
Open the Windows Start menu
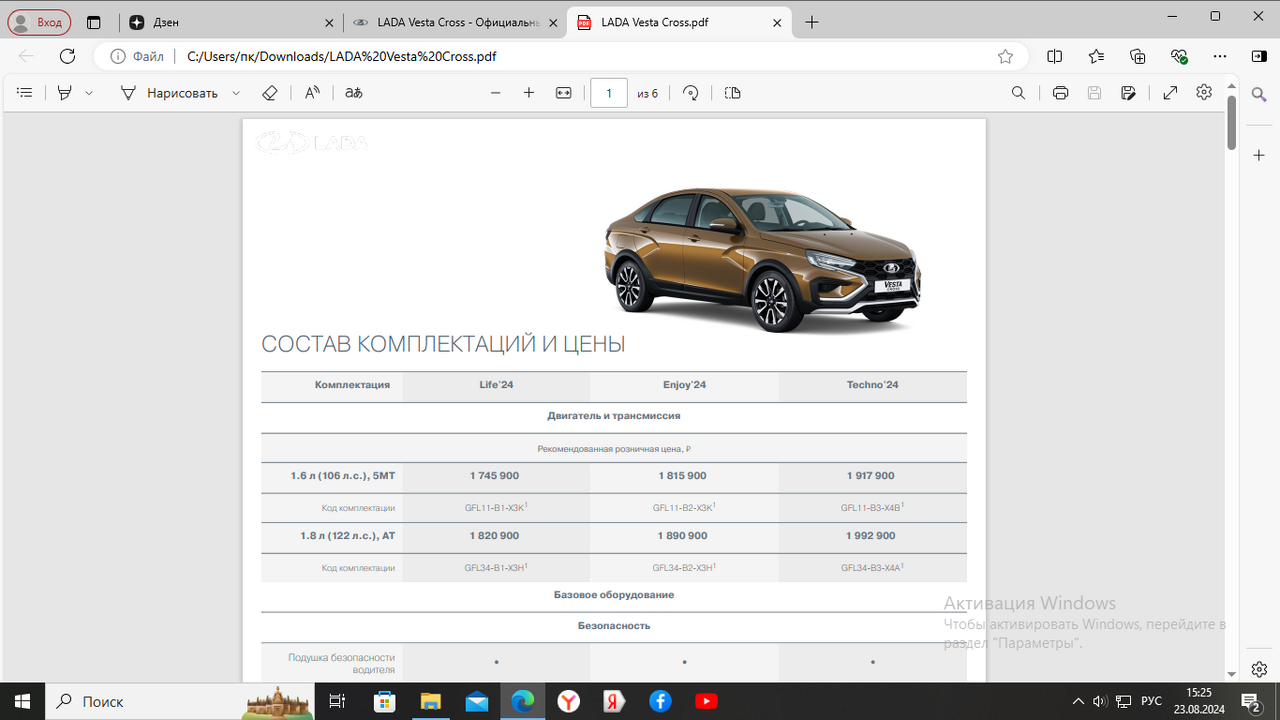point(23,702)
